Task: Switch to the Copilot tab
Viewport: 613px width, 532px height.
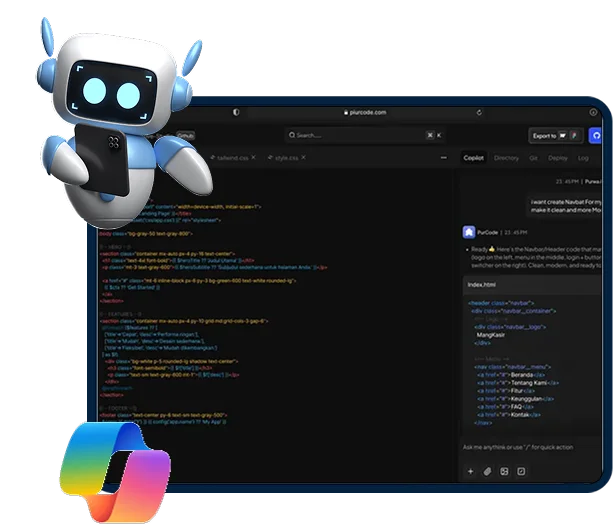Action: pyautogui.click(x=473, y=158)
